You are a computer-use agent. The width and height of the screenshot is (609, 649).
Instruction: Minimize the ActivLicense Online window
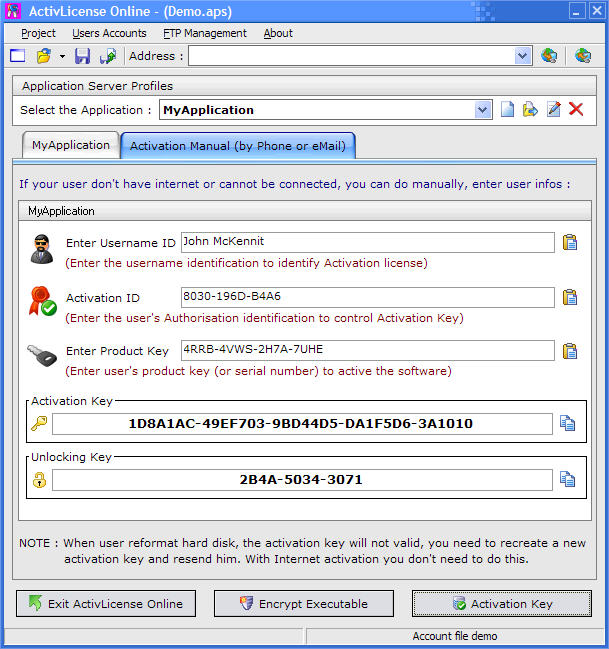[577, 11]
